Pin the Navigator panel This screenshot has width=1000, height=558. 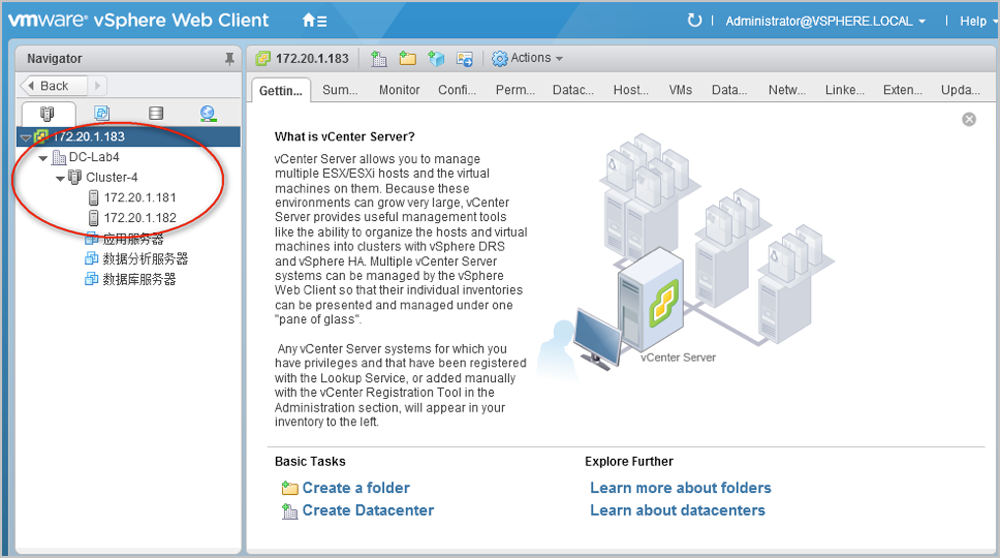pyautogui.click(x=229, y=59)
